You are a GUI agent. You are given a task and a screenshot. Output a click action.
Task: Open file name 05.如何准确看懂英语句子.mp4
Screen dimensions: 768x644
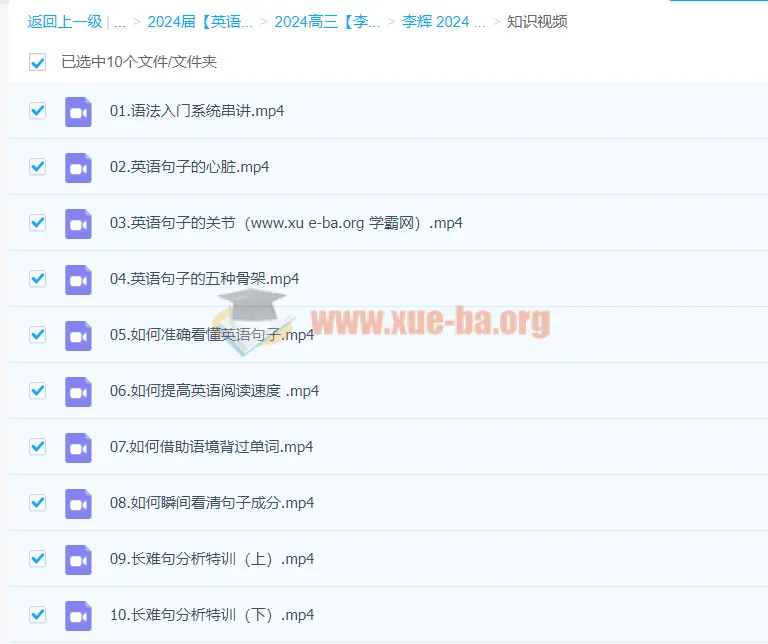pyautogui.click(x=212, y=335)
